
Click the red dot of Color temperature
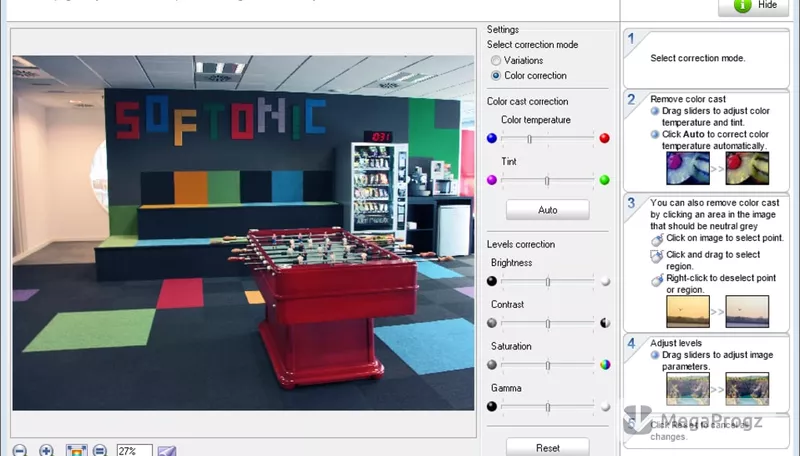[605, 138]
